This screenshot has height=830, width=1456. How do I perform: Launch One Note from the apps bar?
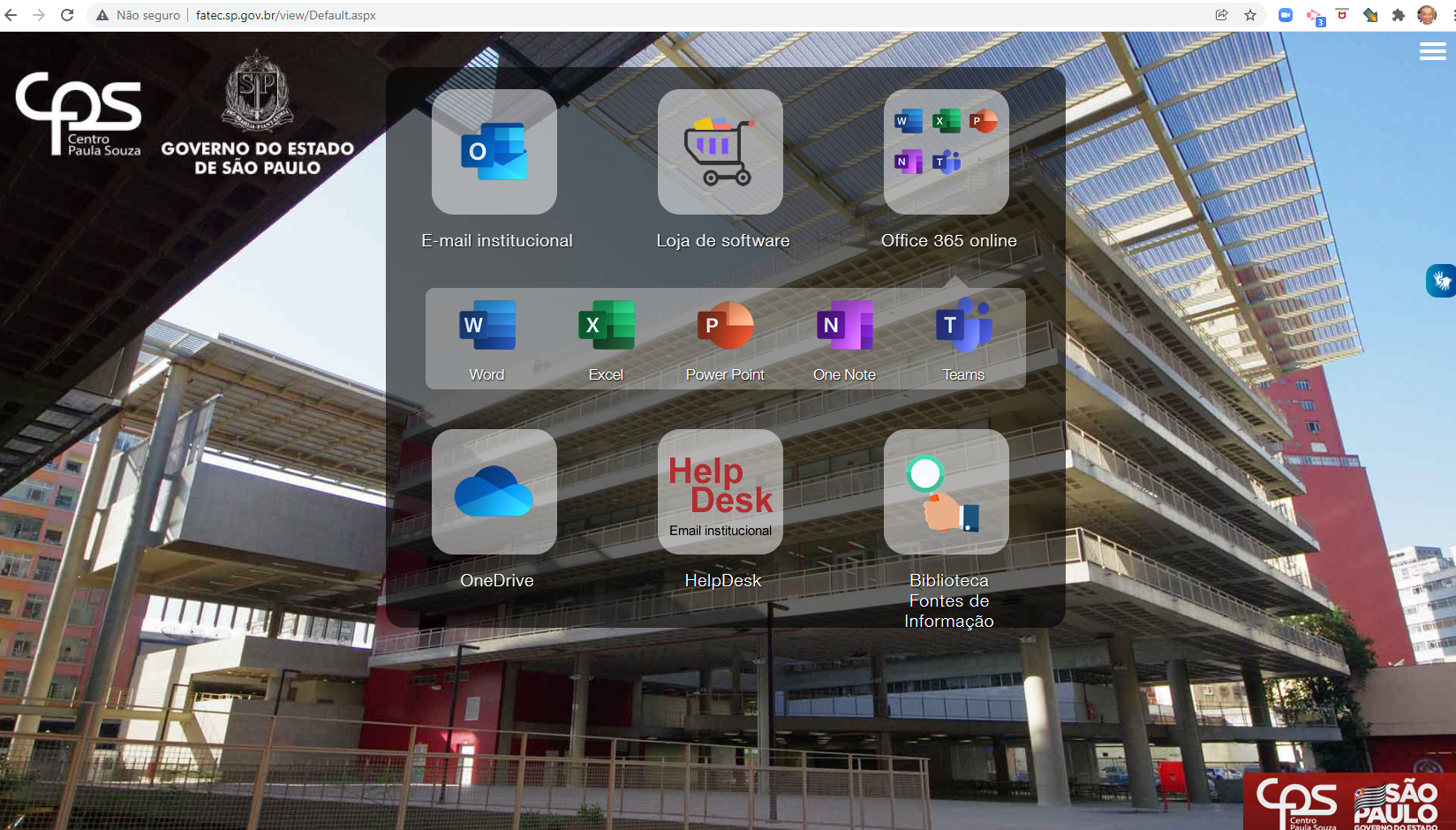[x=845, y=340]
